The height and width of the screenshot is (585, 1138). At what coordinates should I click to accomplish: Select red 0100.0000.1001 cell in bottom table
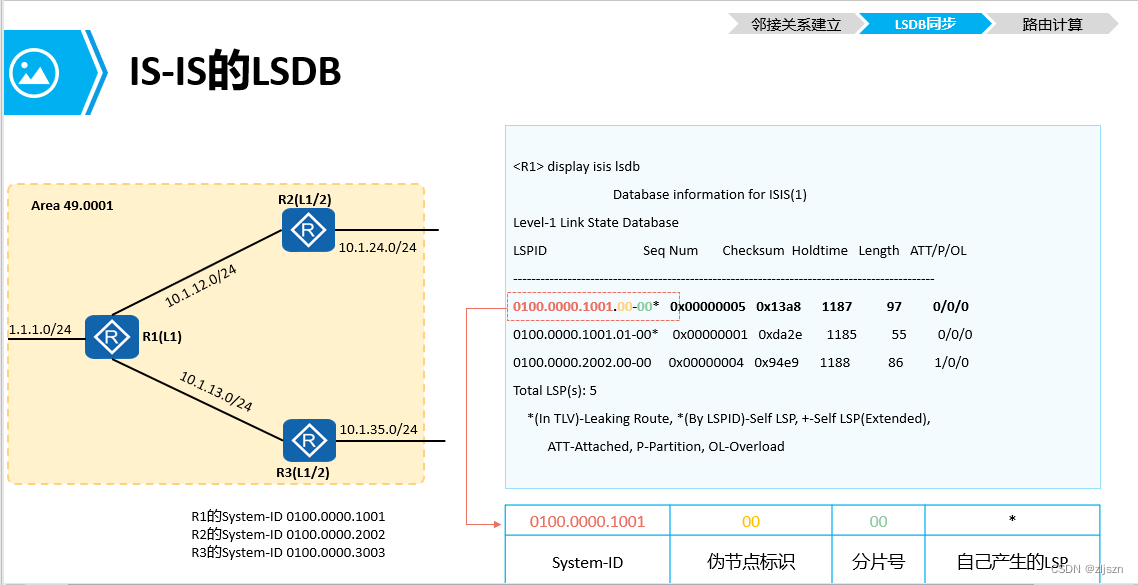coord(587,521)
